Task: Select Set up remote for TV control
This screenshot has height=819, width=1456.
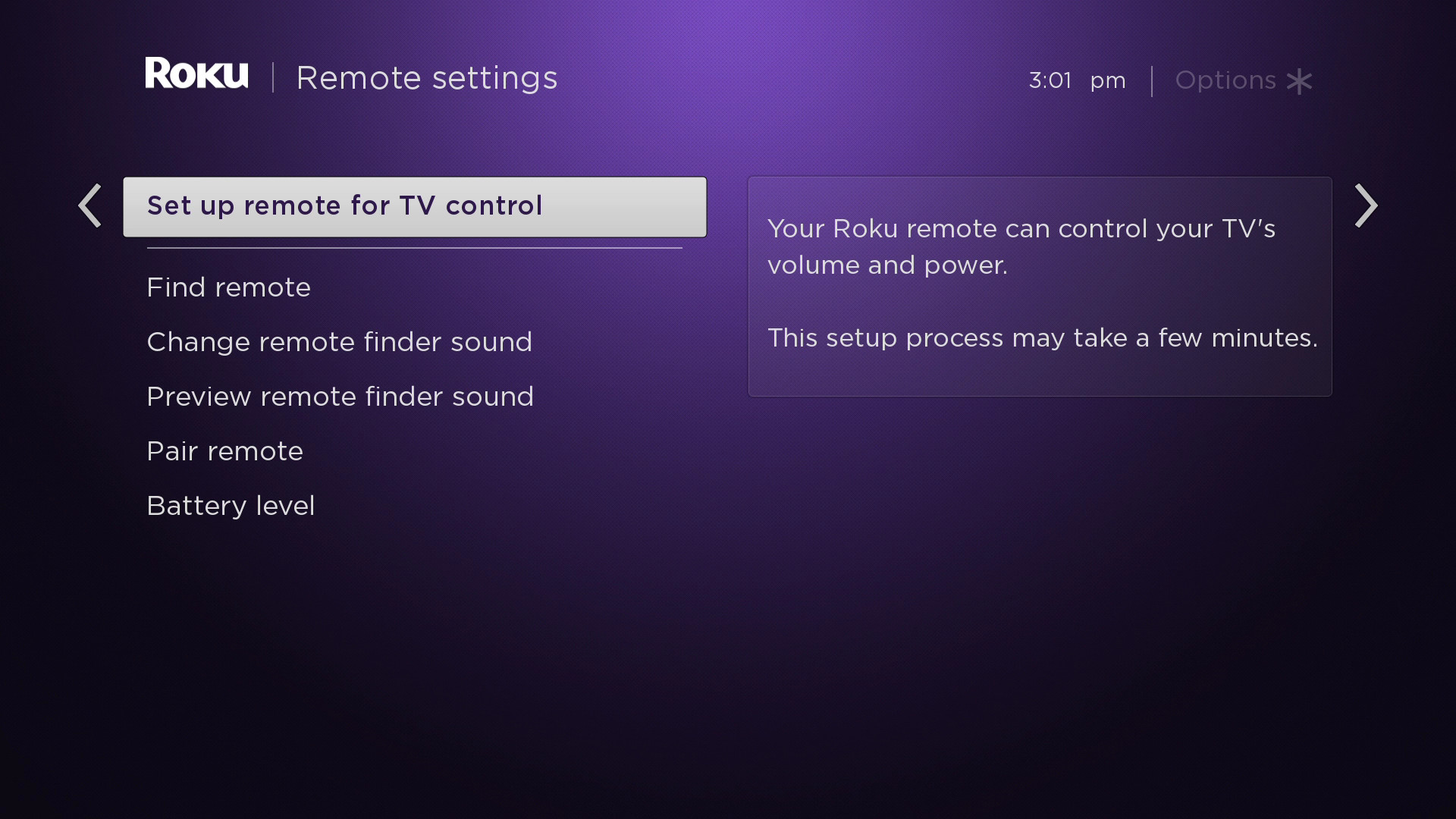Action: coord(415,207)
